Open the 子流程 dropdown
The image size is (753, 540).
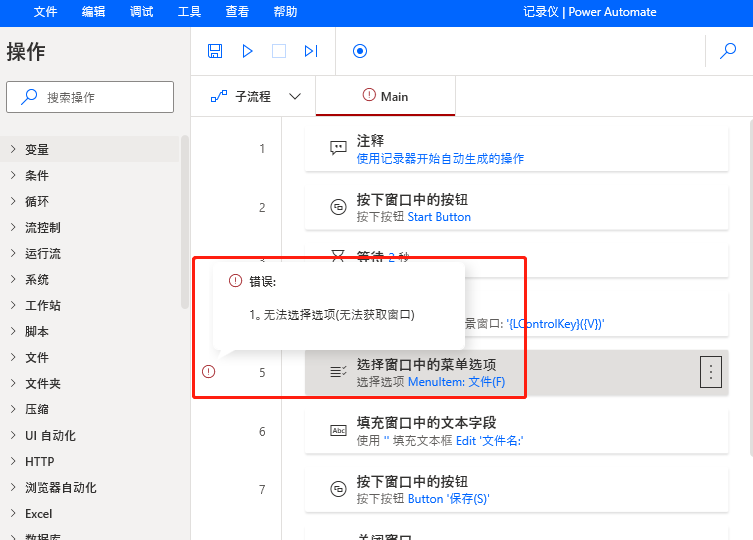255,97
